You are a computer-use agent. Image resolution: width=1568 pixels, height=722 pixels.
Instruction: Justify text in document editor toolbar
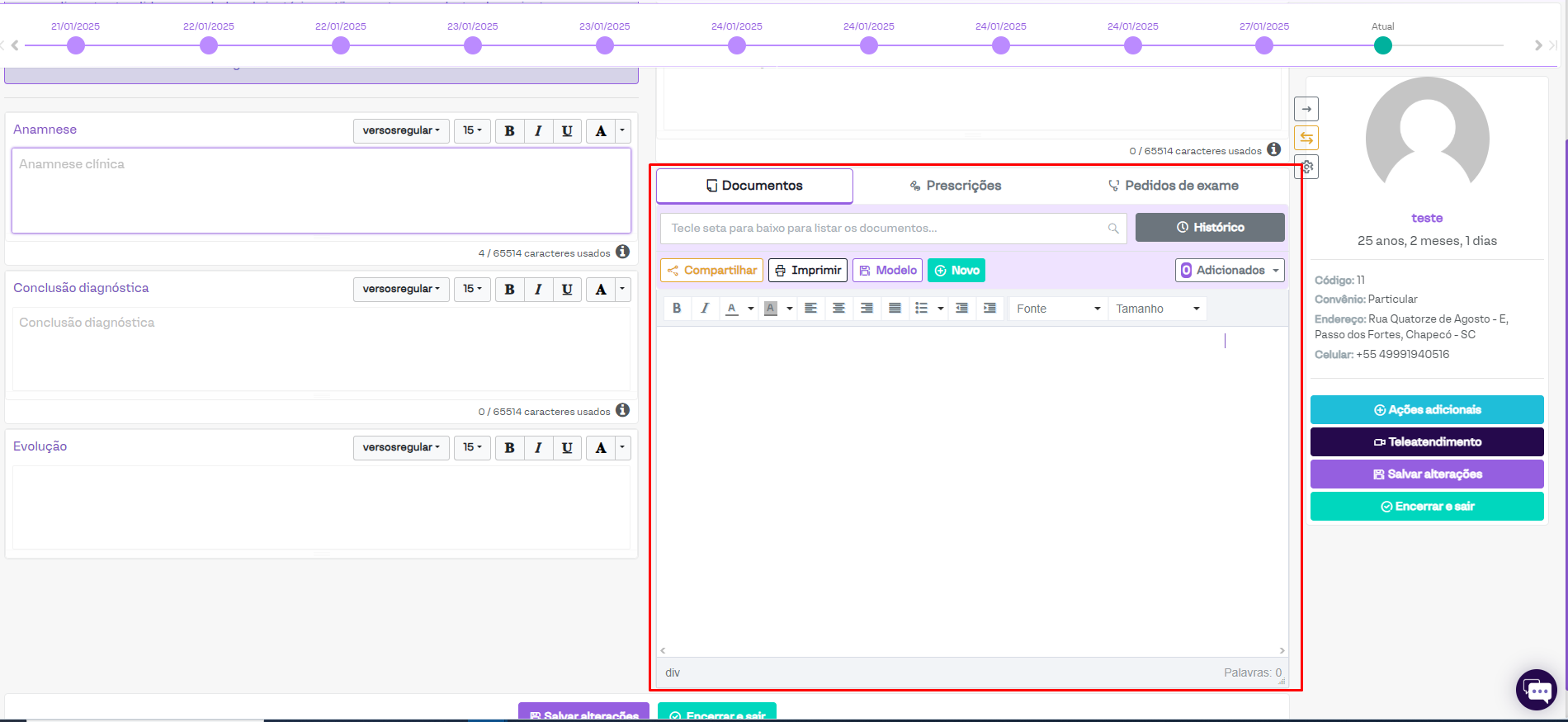pyautogui.click(x=895, y=309)
